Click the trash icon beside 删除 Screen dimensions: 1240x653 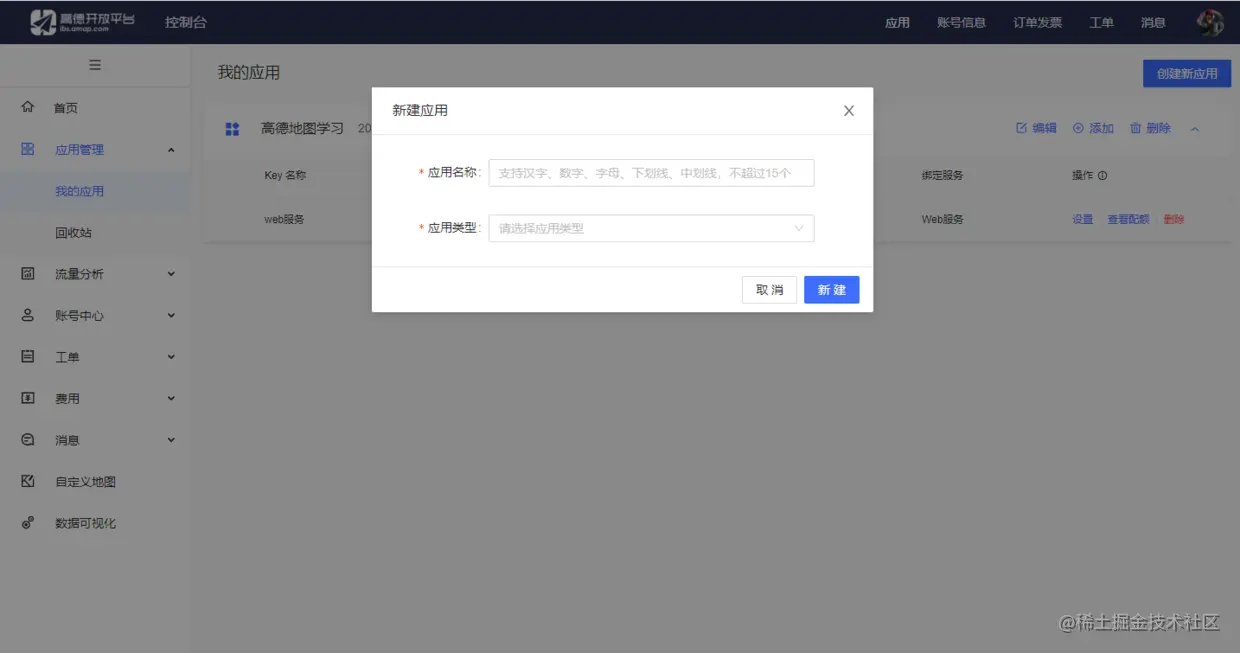click(1135, 128)
